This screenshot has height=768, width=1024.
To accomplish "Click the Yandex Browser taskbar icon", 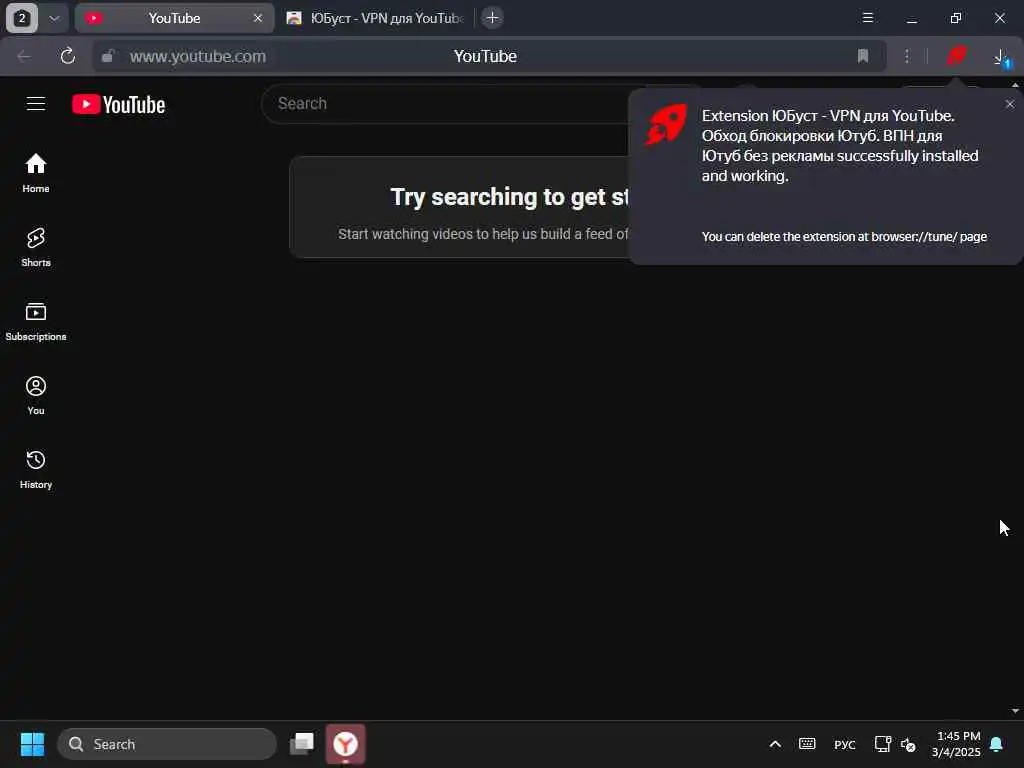I will click(x=345, y=743).
